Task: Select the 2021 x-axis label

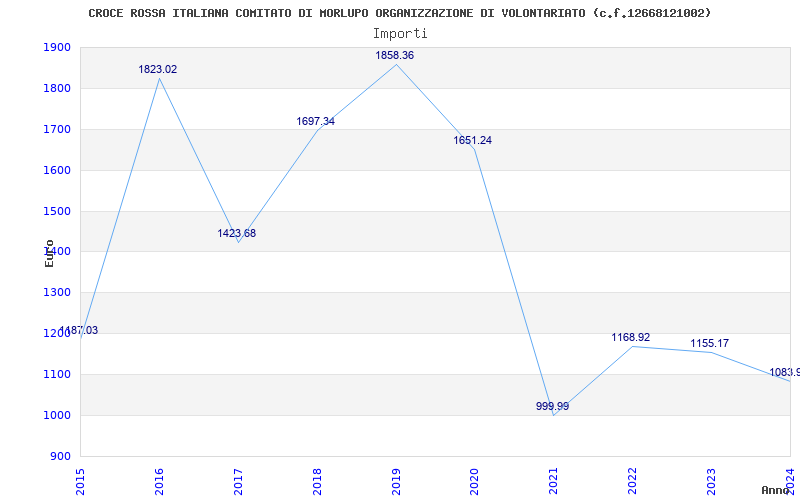Action: [x=554, y=482]
